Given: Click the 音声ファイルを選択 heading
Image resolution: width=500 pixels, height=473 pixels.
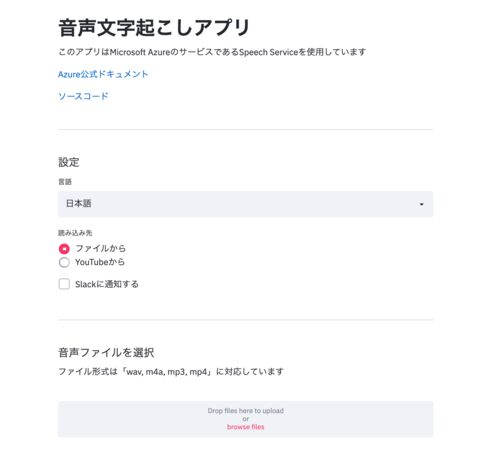Looking at the screenshot, I should (106, 353).
